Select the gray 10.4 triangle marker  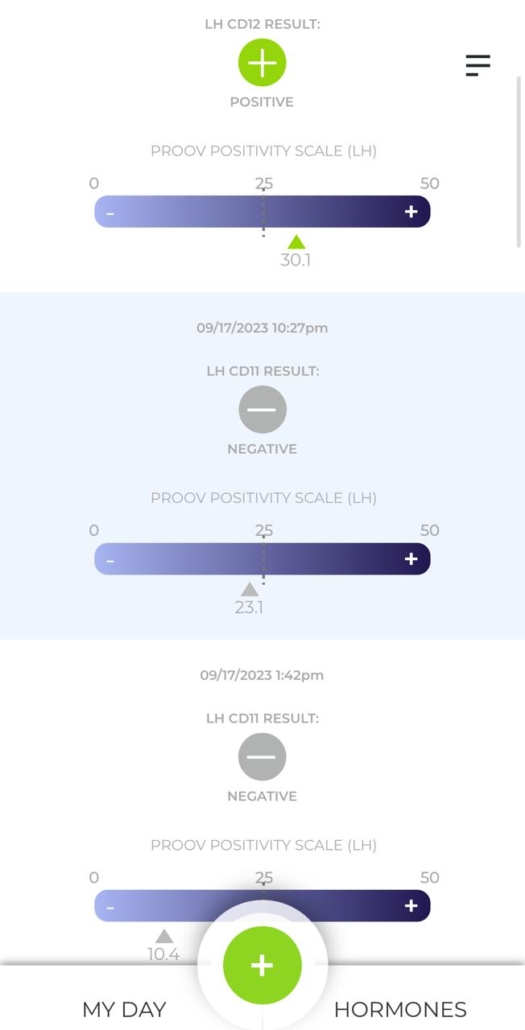pos(164,936)
